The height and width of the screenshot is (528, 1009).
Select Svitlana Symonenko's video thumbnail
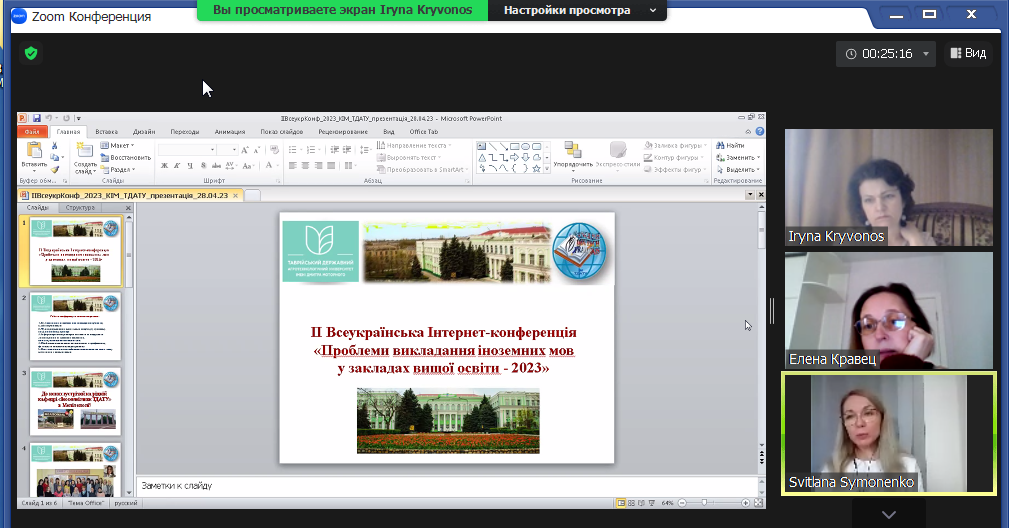pyautogui.click(x=888, y=433)
